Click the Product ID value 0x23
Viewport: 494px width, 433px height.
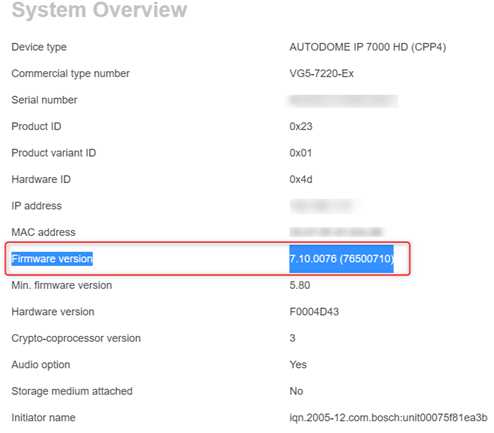tap(301, 126)
